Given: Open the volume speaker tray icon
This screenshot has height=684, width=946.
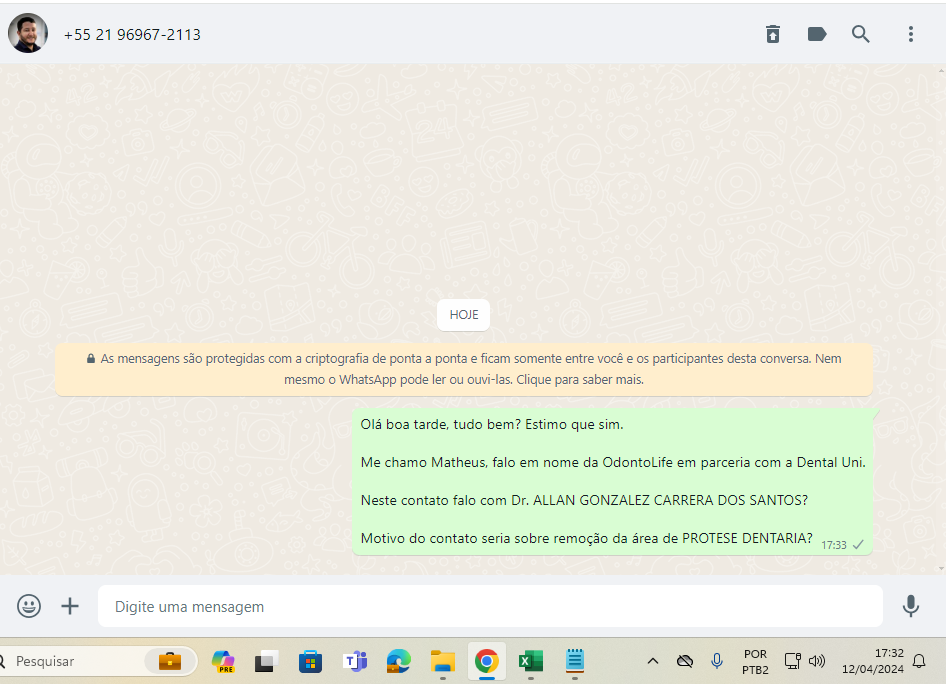Looking at the screenshot, I should coord(817,661).
